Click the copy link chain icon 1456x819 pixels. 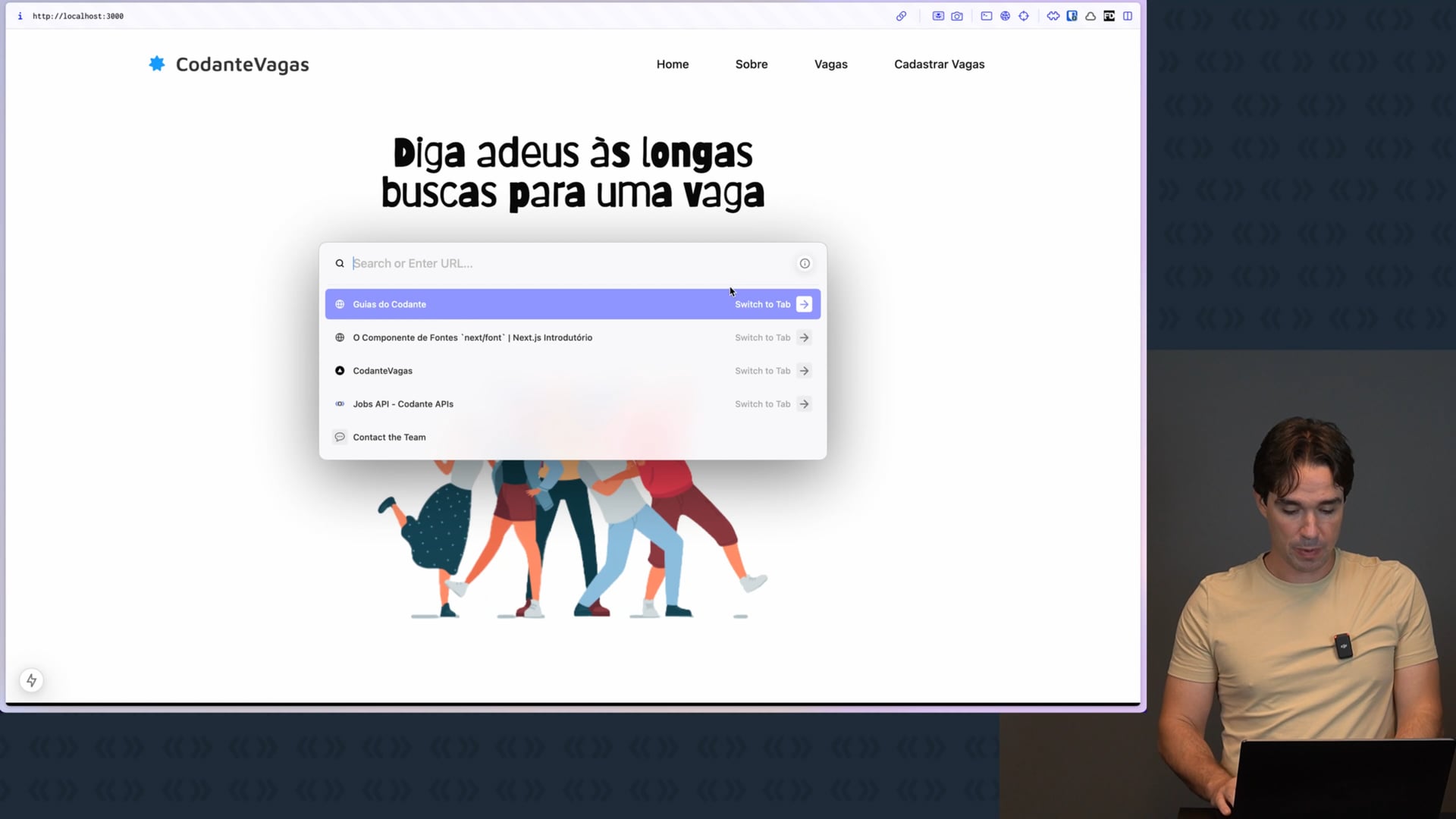(901, 16)
